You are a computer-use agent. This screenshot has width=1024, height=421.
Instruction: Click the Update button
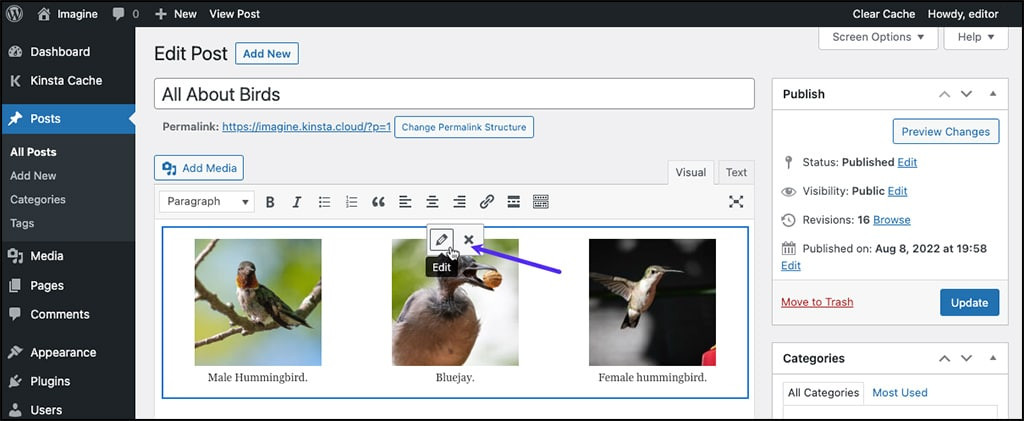(969, 302)
